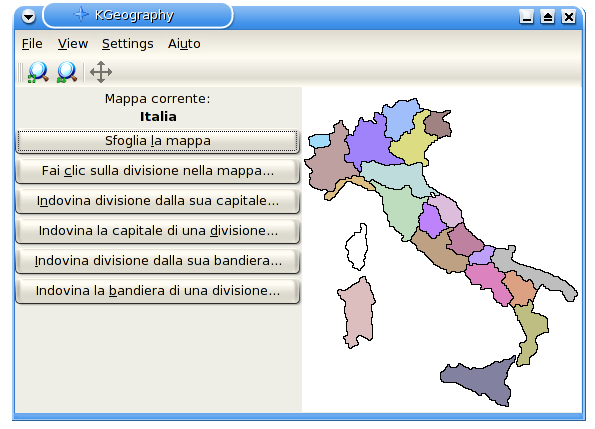Open the View menu
This screenshot has width=595, height=429.
coord(73,44)
